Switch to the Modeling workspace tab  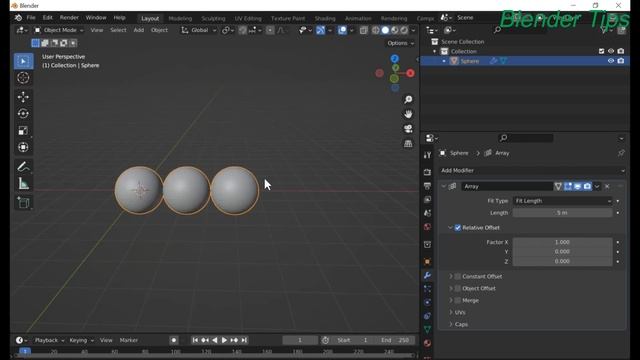tap(180, 18)
